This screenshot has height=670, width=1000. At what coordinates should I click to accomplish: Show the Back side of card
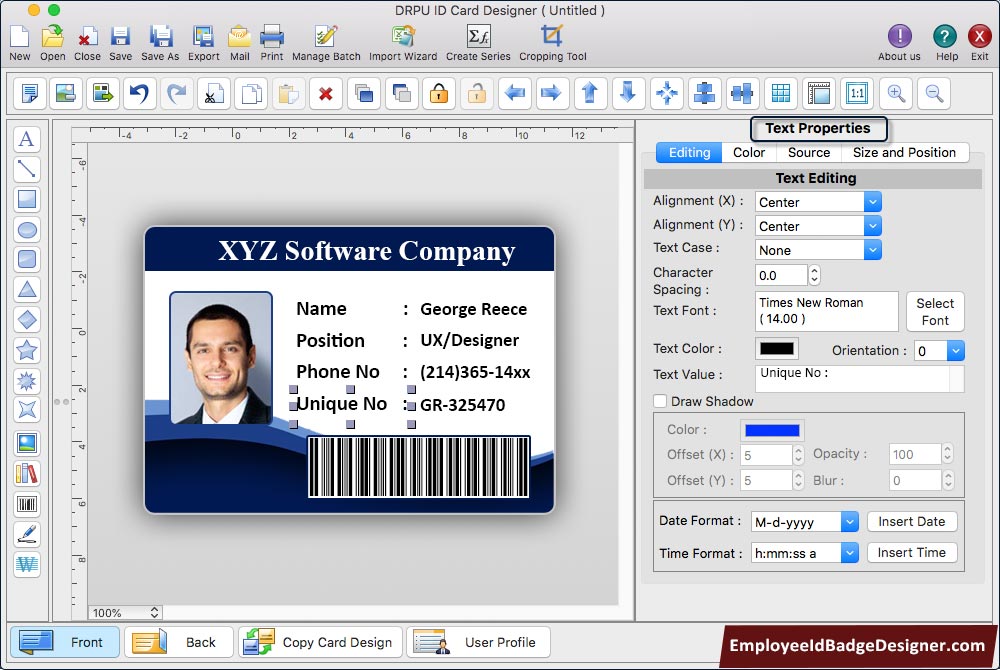(179, 642)
